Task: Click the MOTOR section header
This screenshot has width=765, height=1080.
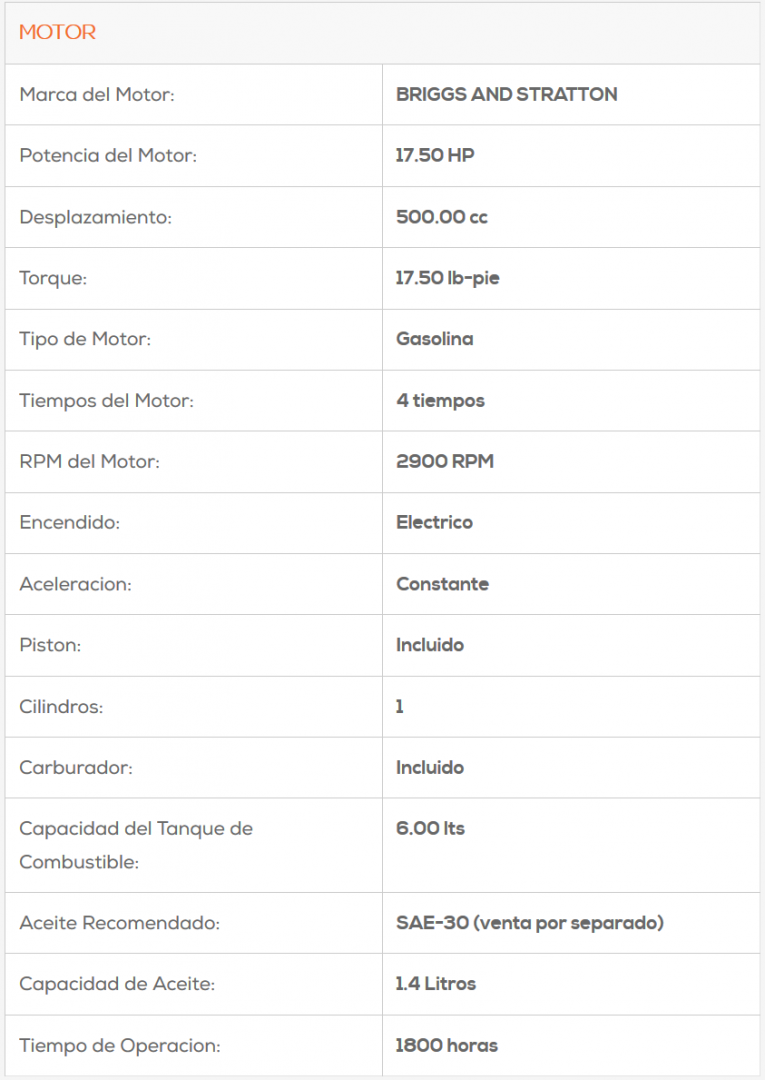Action: point(58,32)
